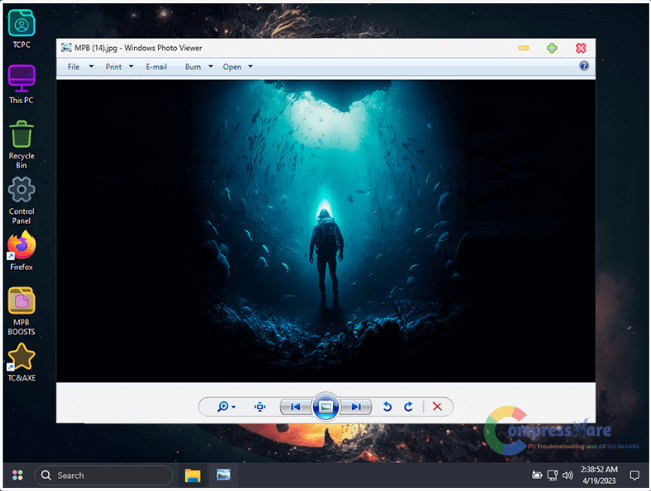Select Photo Viewer taskbar icon
This screenshot has width=651, height=491.
point(223,475)
